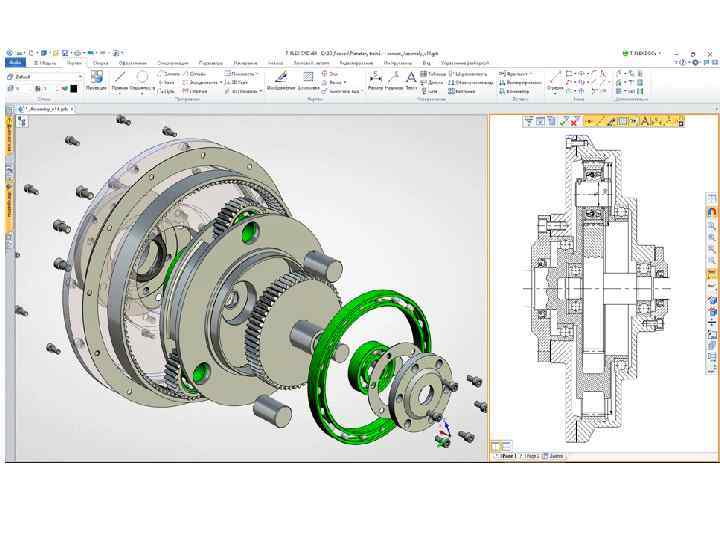Open the Спецификация ribbon tab
This screenshot has width=720, height=540.
click(x=173, y=62)
